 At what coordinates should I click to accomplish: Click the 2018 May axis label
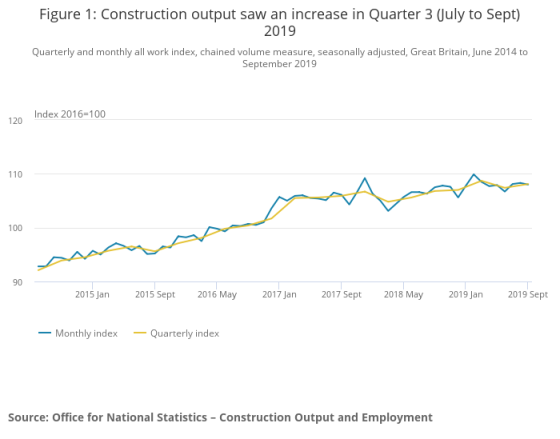404,295
